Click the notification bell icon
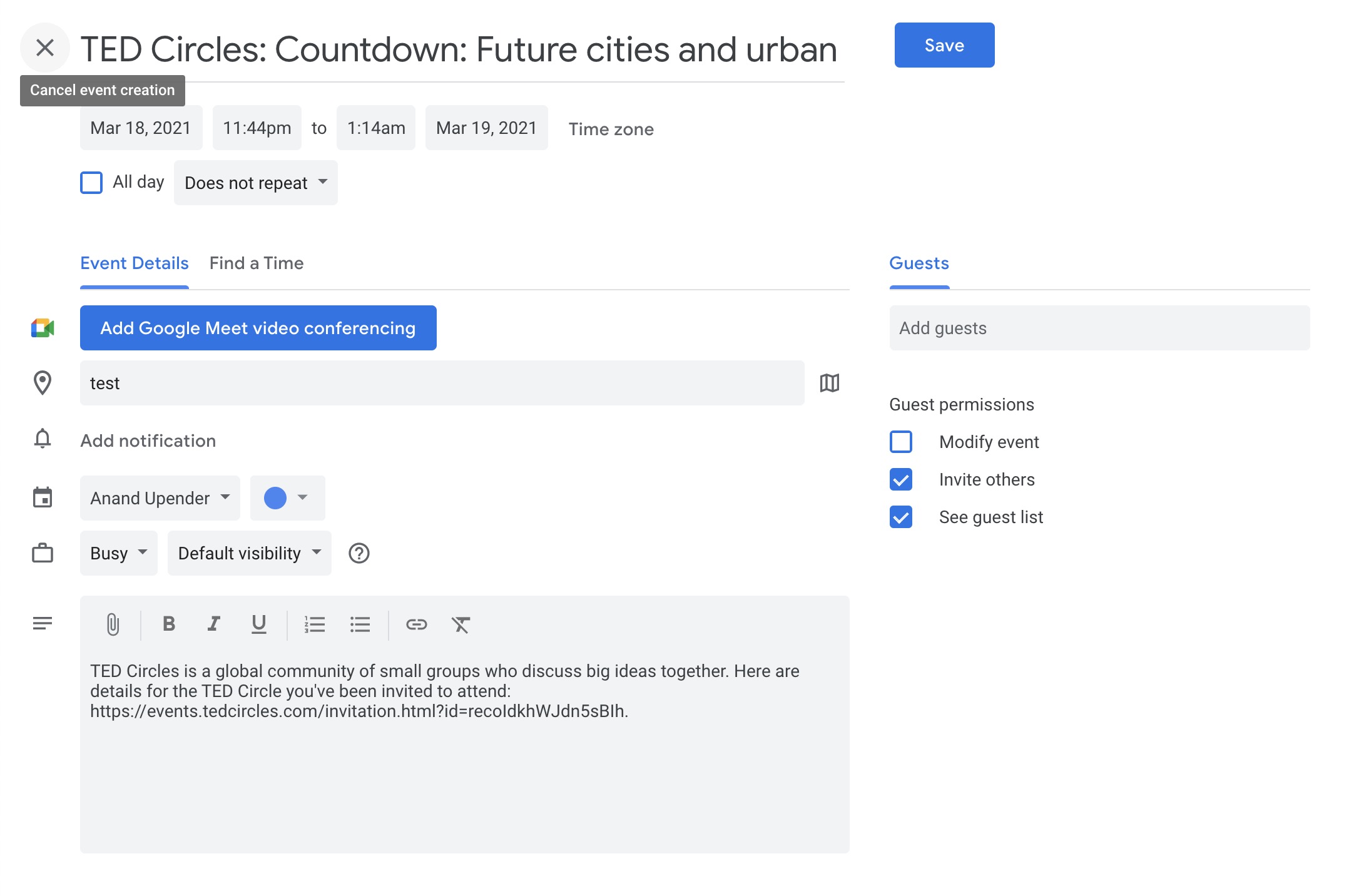The height and width of the screenshot is (896, 1354). click(x=43, y=439)
